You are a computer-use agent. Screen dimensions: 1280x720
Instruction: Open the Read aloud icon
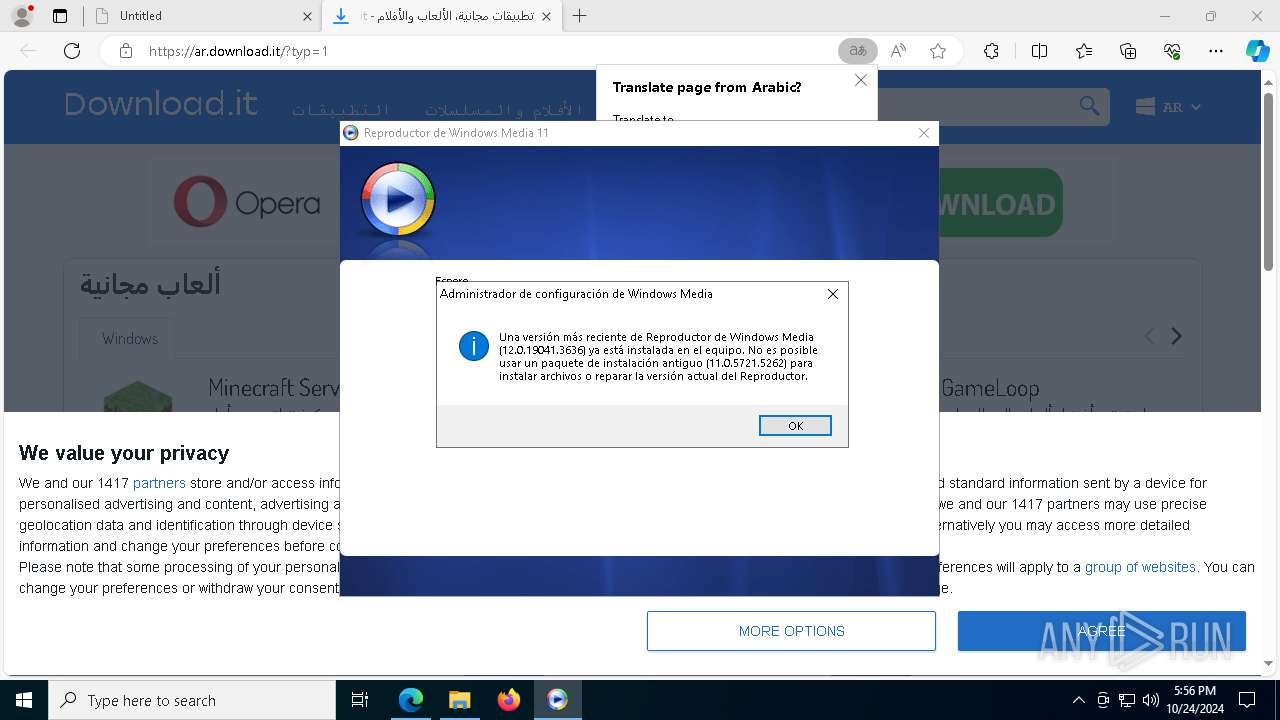tap(898, 51)
